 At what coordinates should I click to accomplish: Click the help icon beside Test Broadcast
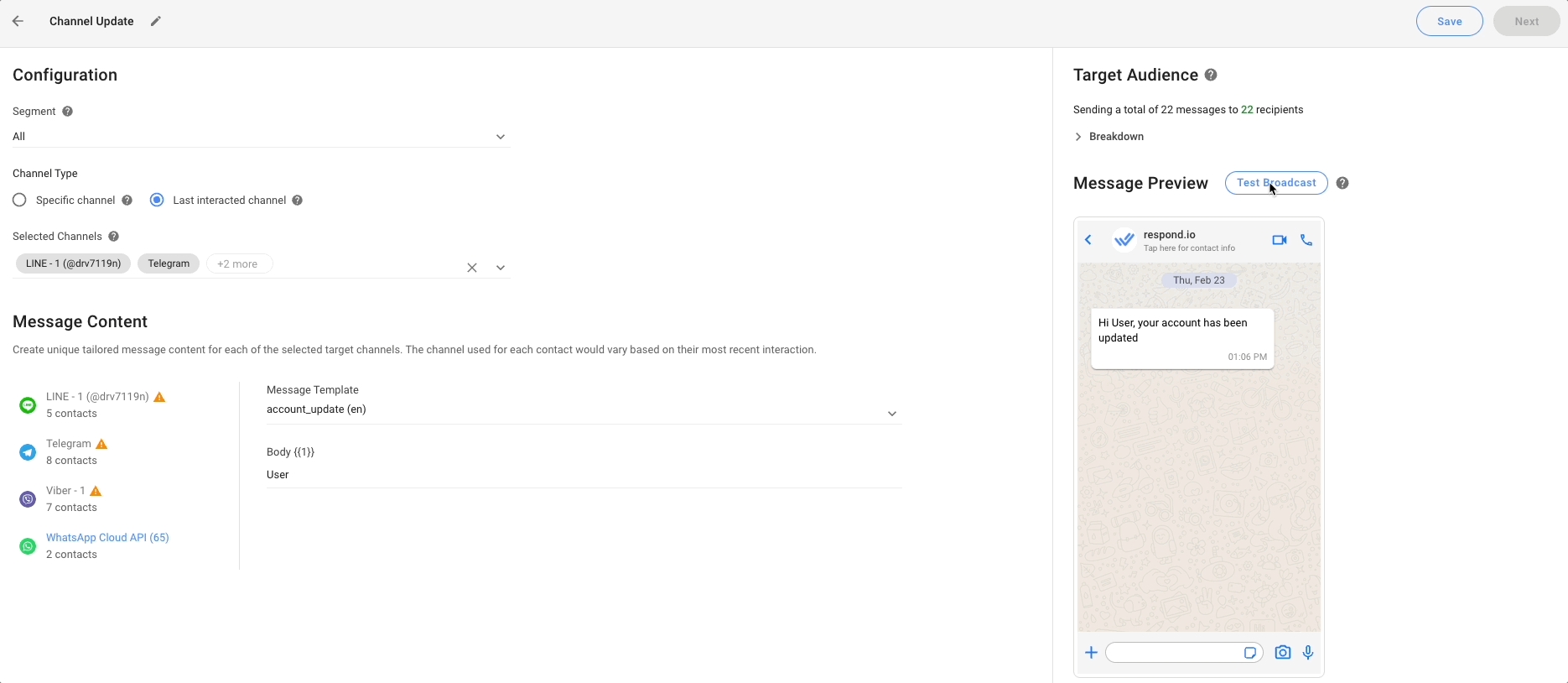tap(1342, 184)
